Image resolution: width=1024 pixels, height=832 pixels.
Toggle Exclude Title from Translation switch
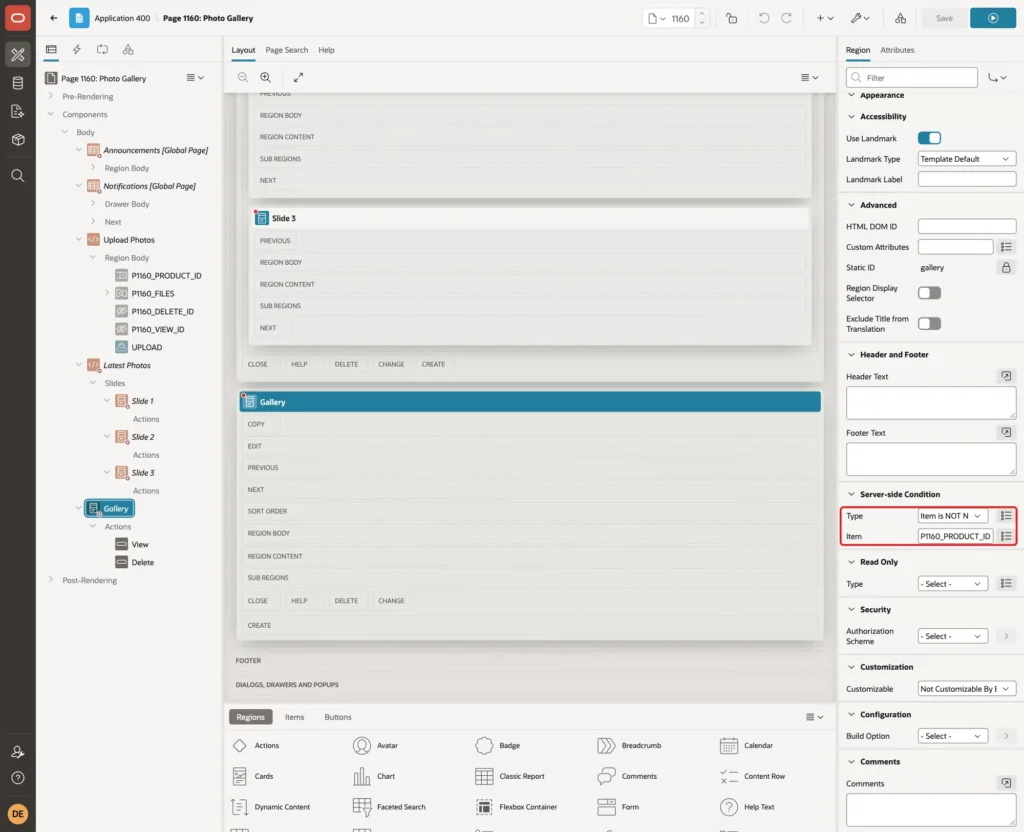coord(929,323)
